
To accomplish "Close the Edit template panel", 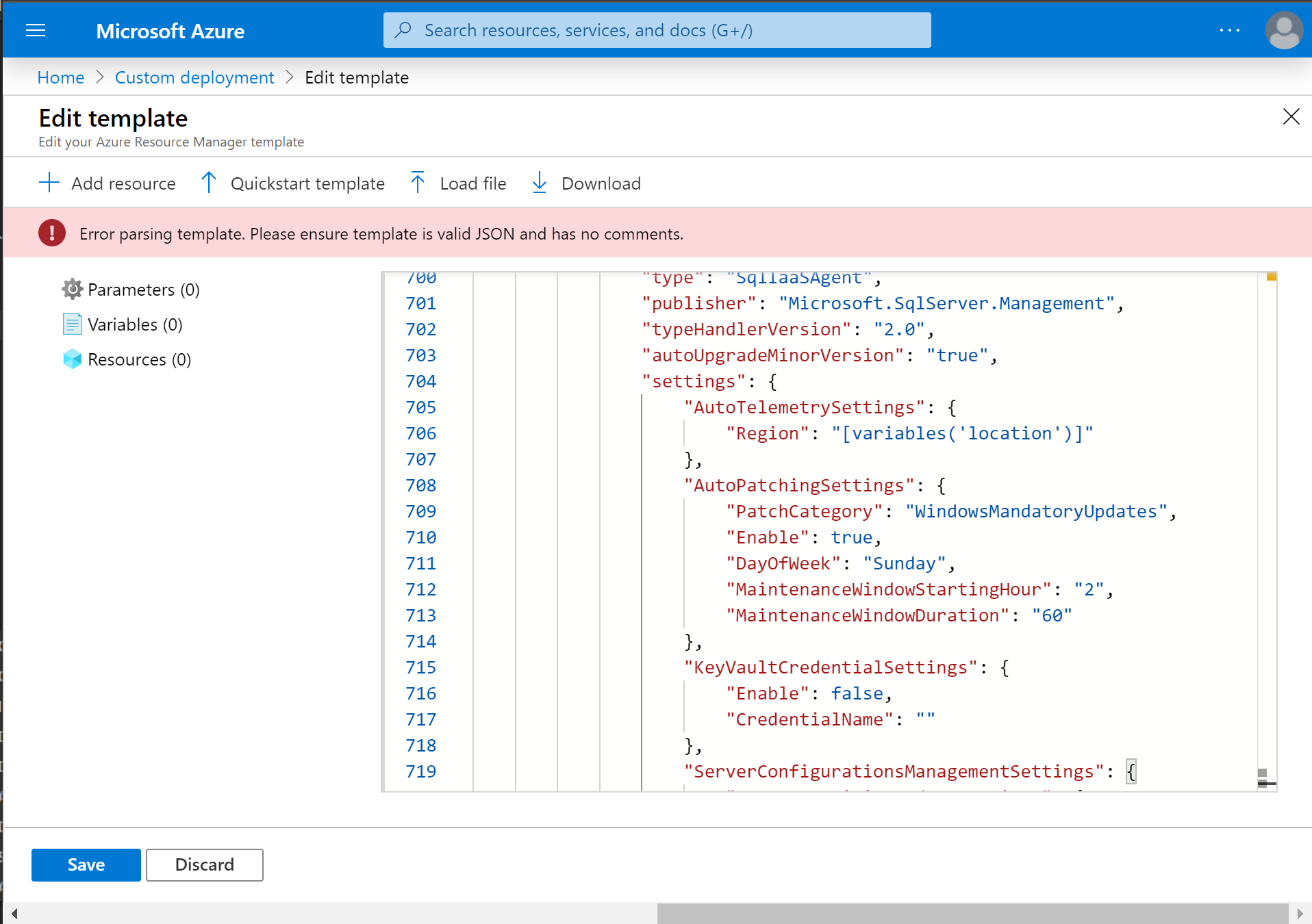I will tap(1291, 116).
